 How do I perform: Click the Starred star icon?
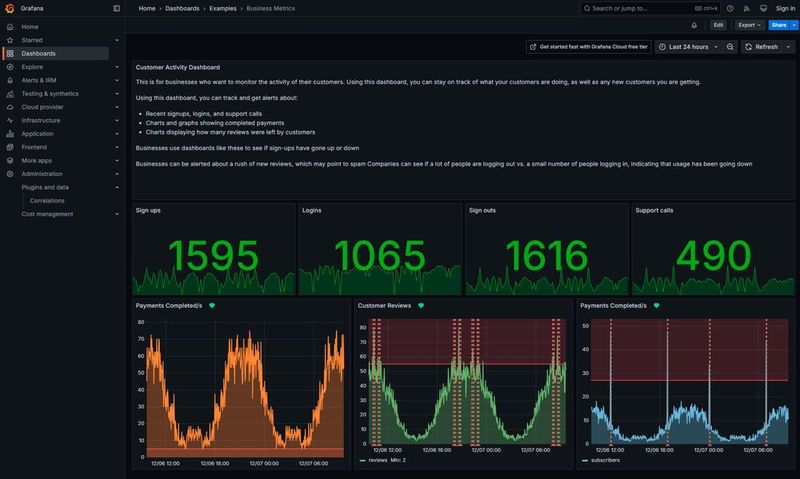10,40
